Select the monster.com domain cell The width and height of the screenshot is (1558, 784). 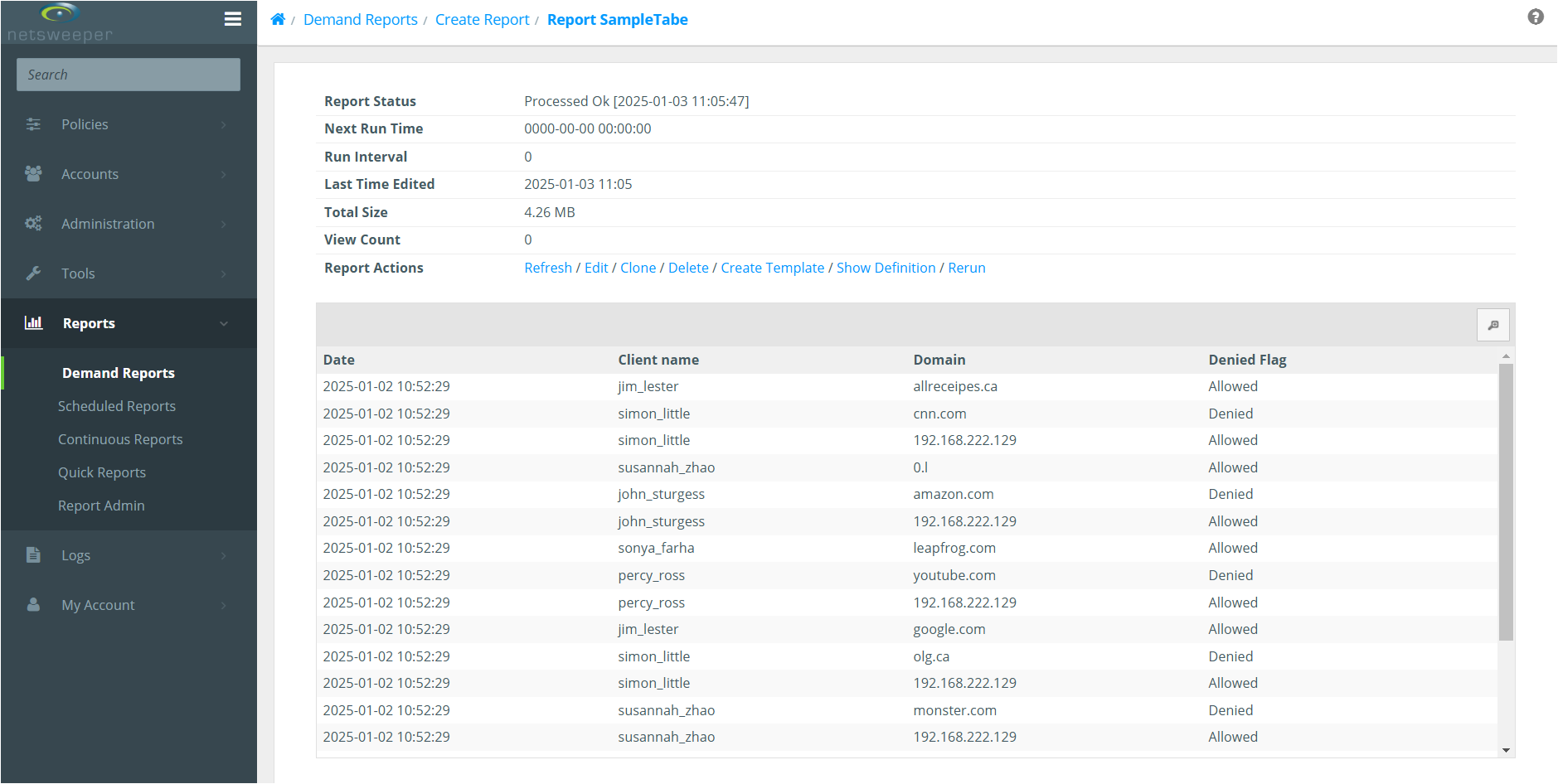(x=955, y=710)
